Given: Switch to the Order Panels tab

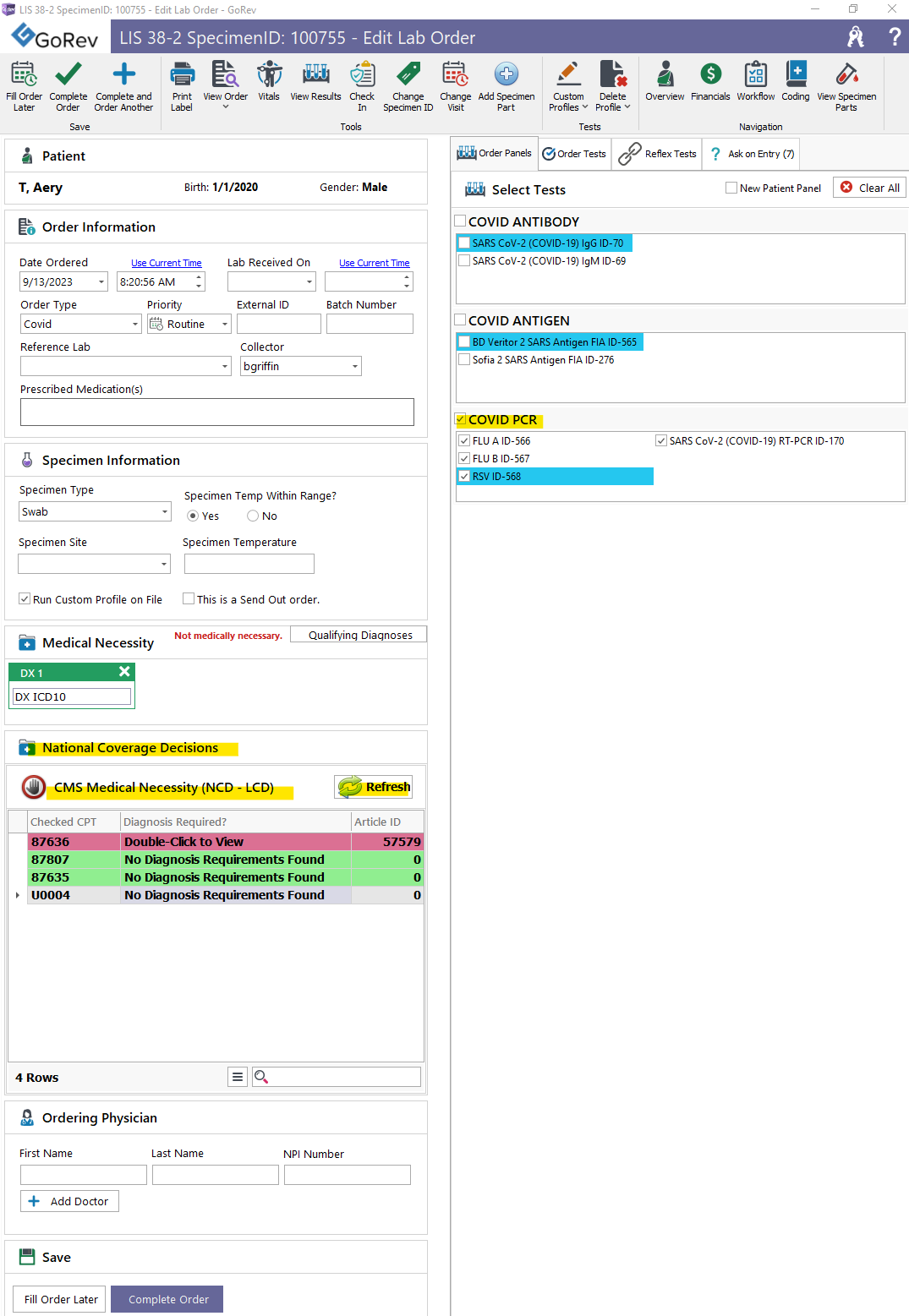Looking at the screenshot, I should pos(495,153).
